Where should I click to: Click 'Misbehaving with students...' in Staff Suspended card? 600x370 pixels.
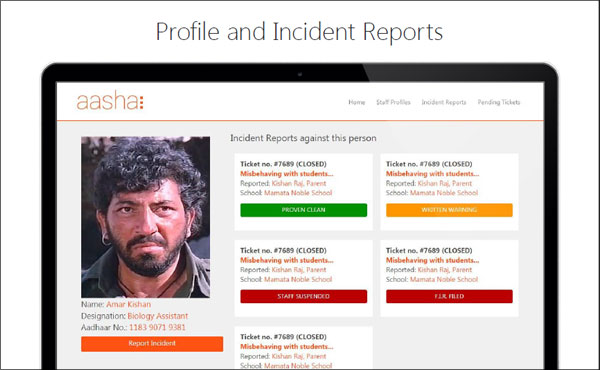(x=287, y=260)
